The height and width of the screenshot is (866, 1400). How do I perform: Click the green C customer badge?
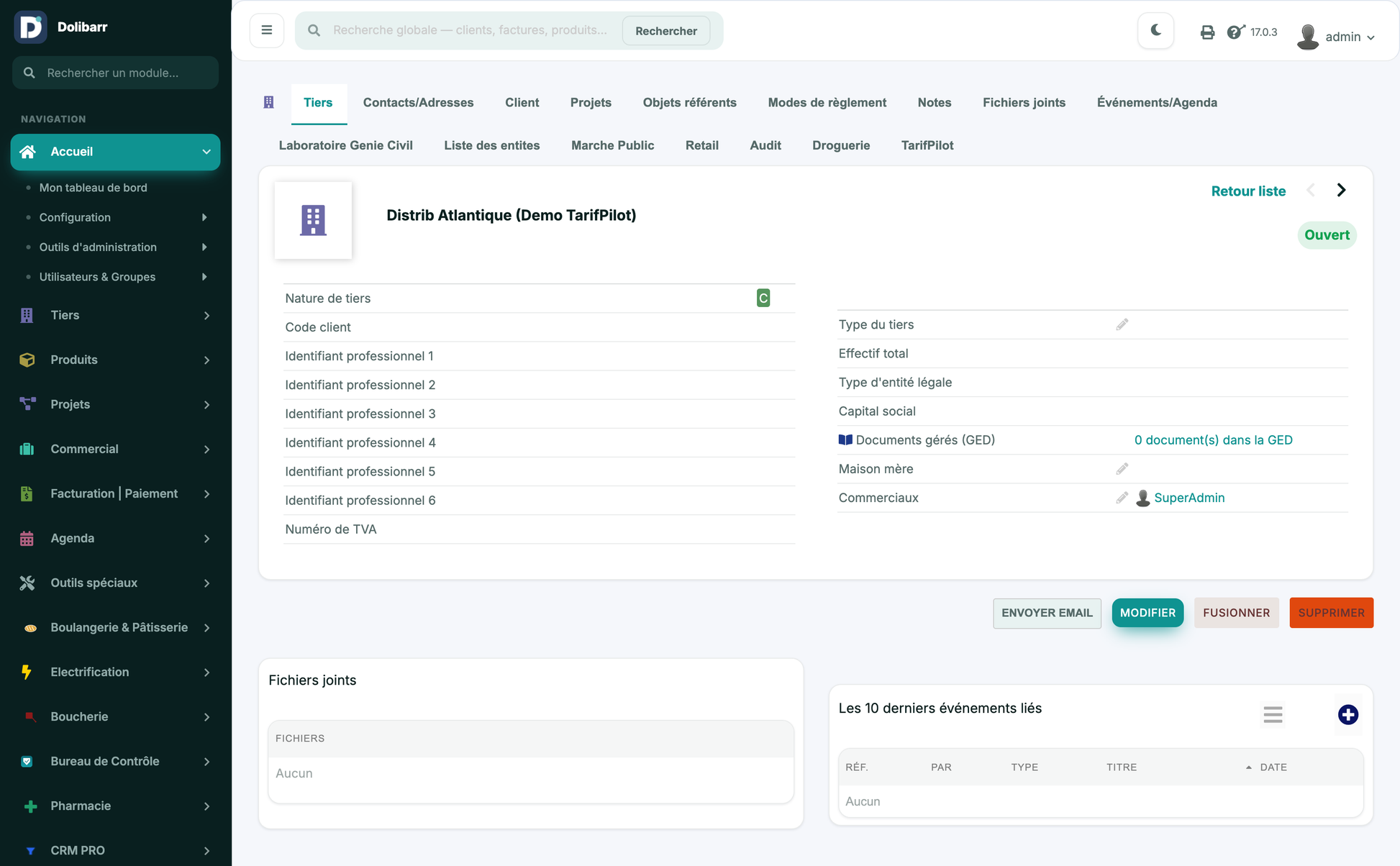click(x=763, y=298)
